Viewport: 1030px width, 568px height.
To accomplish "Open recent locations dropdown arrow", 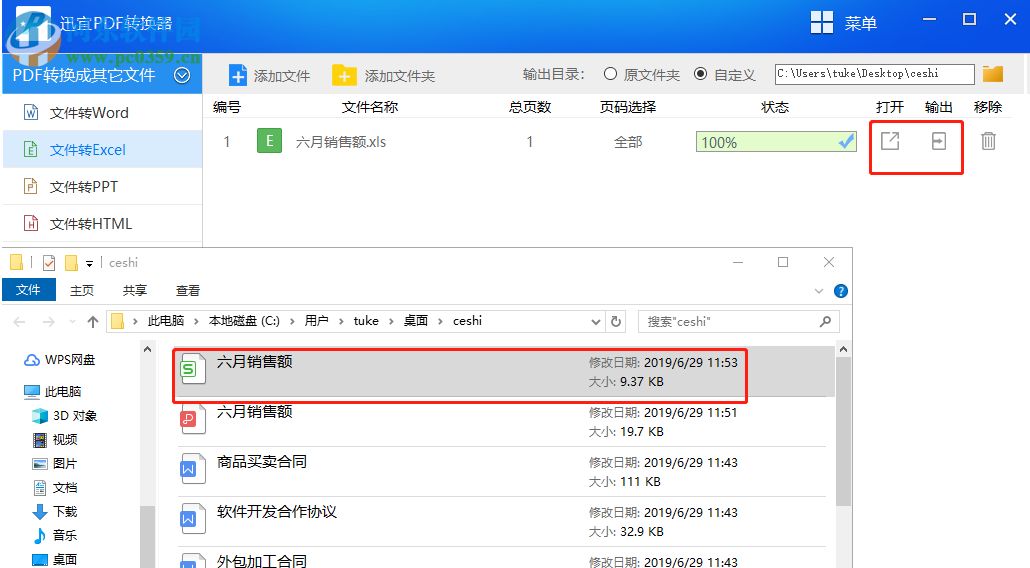I will click(72, 322).
